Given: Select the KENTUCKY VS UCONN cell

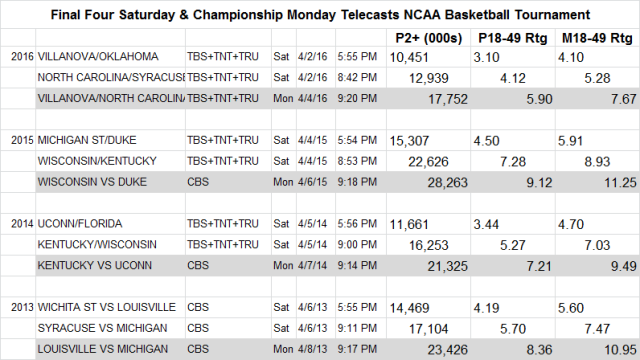Looking at the screenshot, I should [110, 266].
